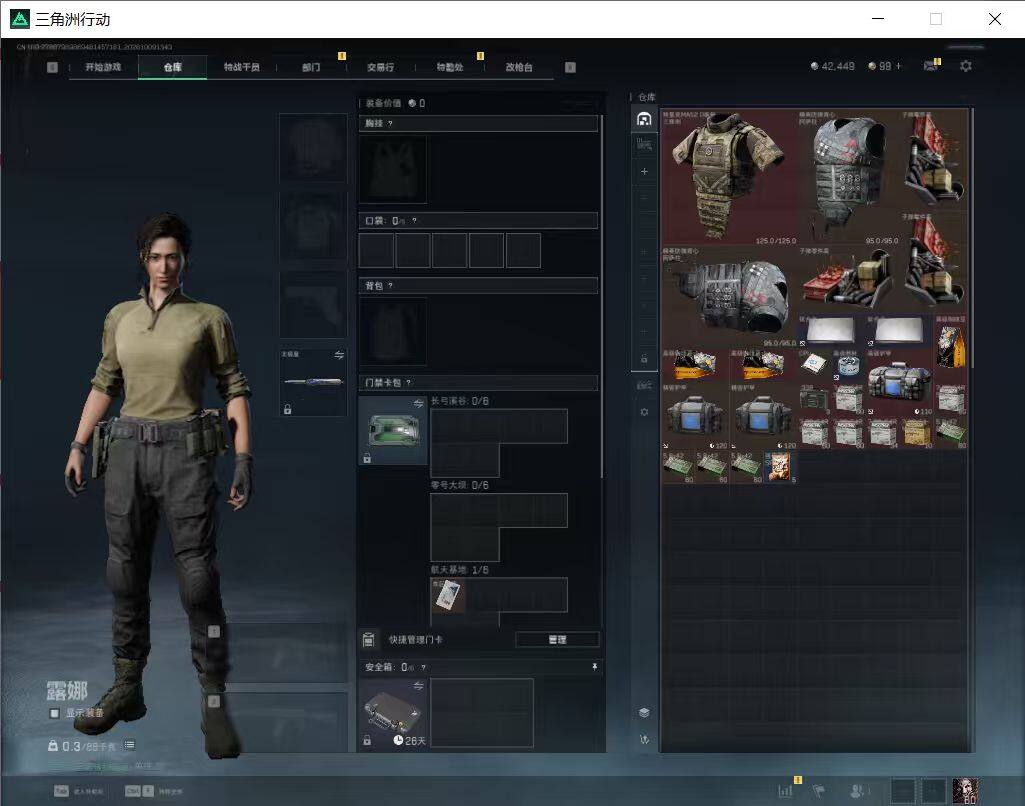The width and height of the screenshot is (1025, 806).
Task: Switch to the 改枪台 tab
Action: click(x=519, y=67)
